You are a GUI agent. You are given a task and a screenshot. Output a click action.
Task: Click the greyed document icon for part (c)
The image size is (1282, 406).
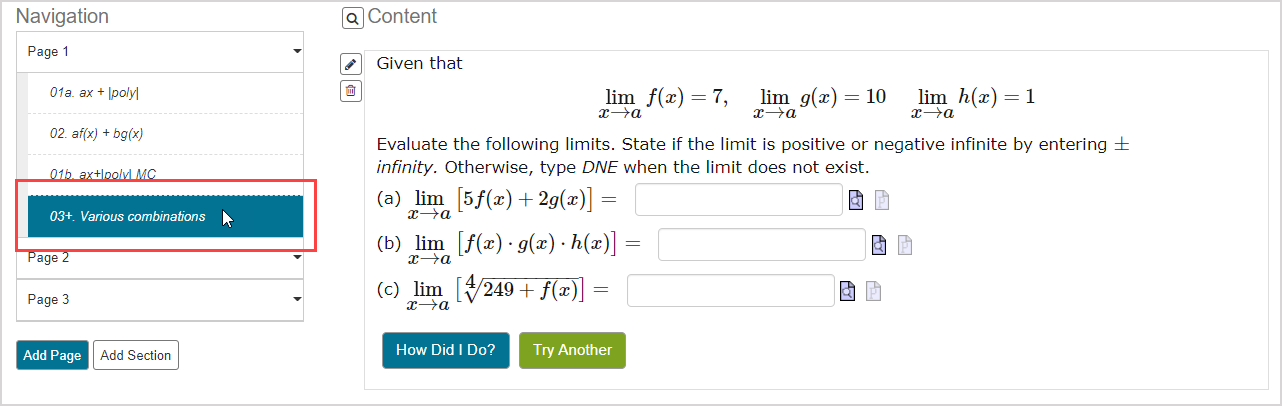(872, 291)
